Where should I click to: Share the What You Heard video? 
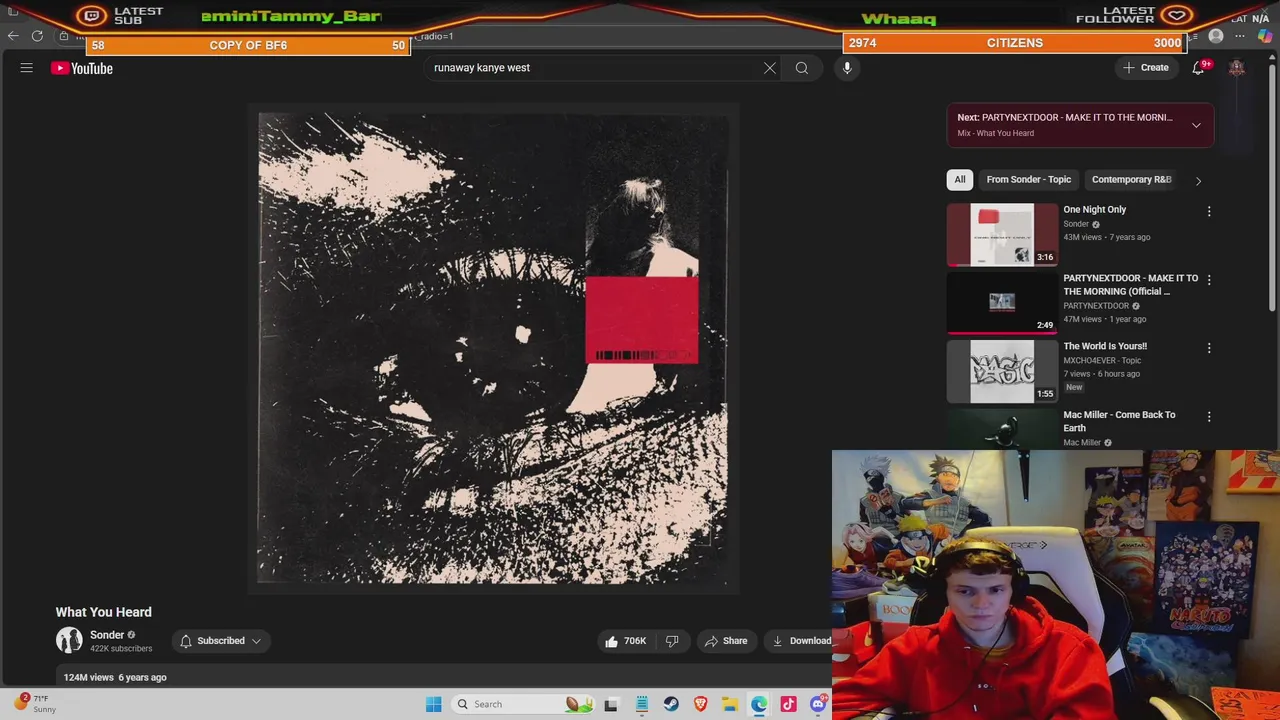(x=726, y=641)
